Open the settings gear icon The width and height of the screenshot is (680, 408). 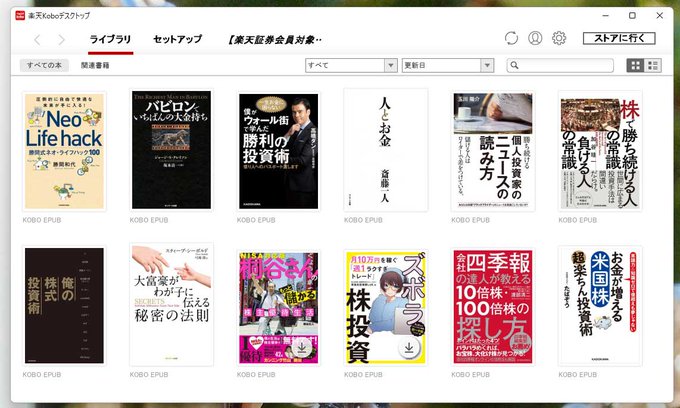pyautogui.click(x=559, y=38)
